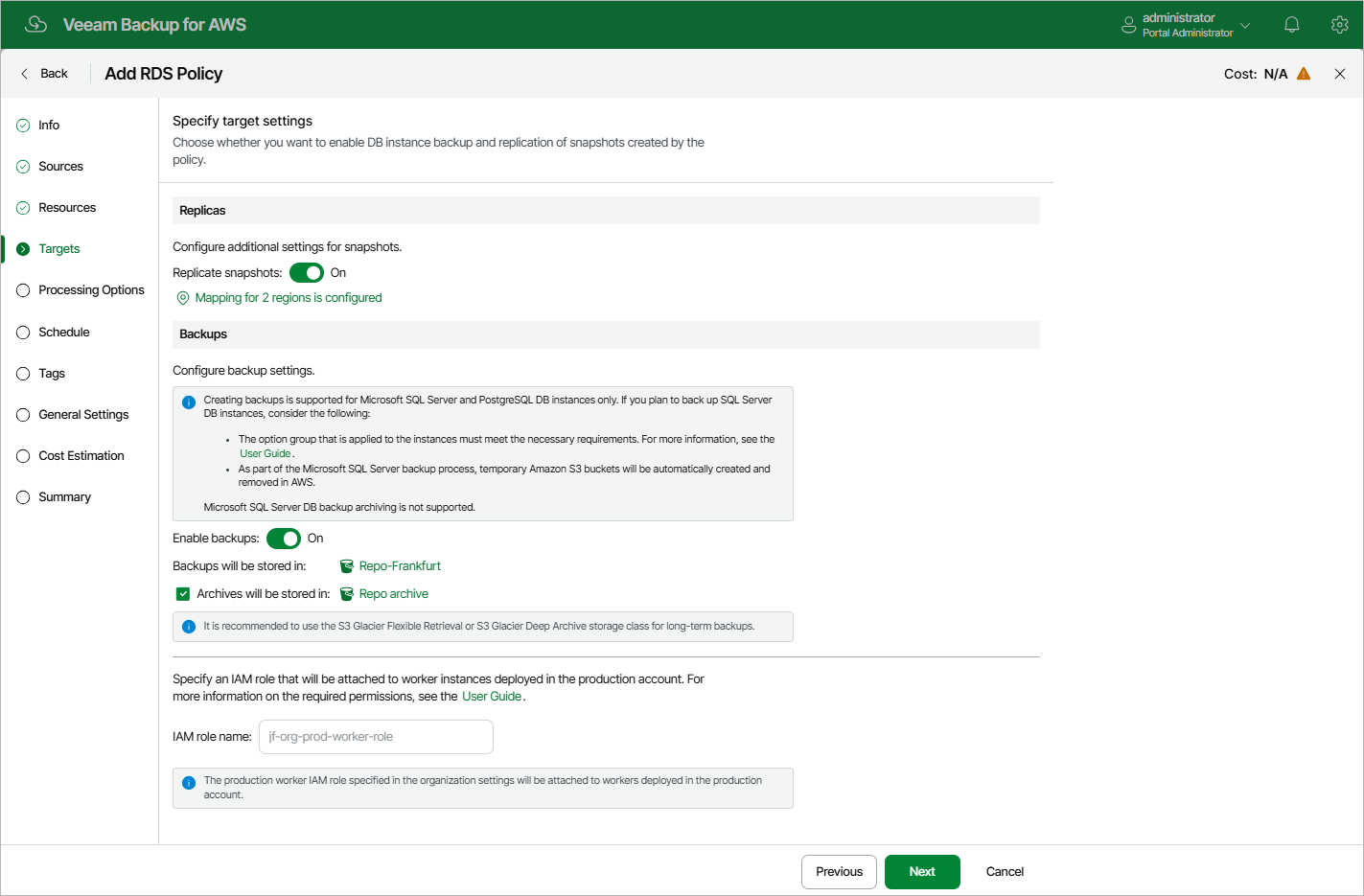This screenshot has height=896, width=1364.
Task: Open the notifications bell
Action: coord(1291,25)
